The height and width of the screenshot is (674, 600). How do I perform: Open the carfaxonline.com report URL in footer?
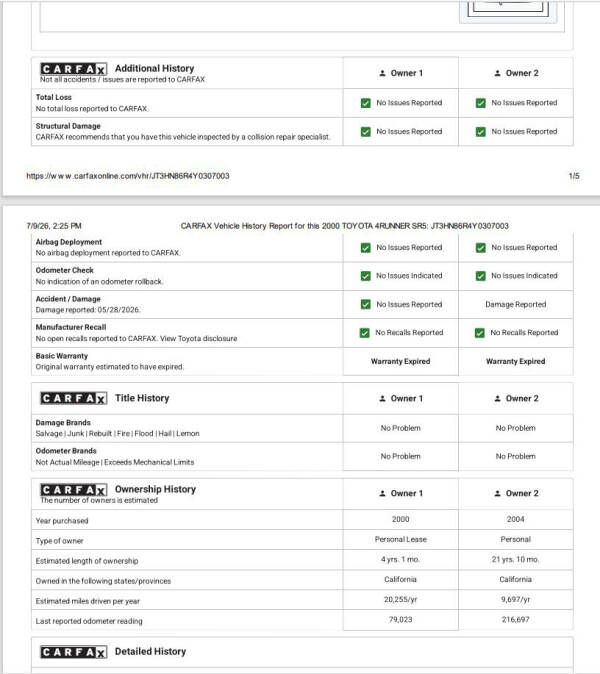pyautogui.click(x=128, y=176)
